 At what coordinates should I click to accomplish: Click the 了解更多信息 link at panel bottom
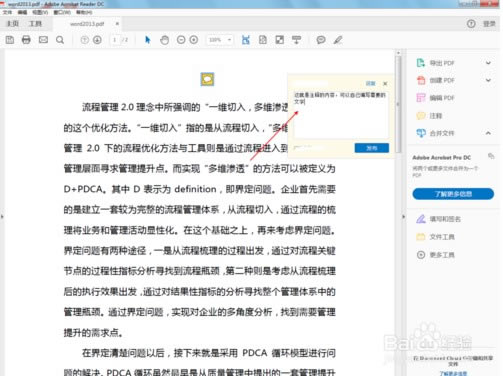[x=453, y=373]
